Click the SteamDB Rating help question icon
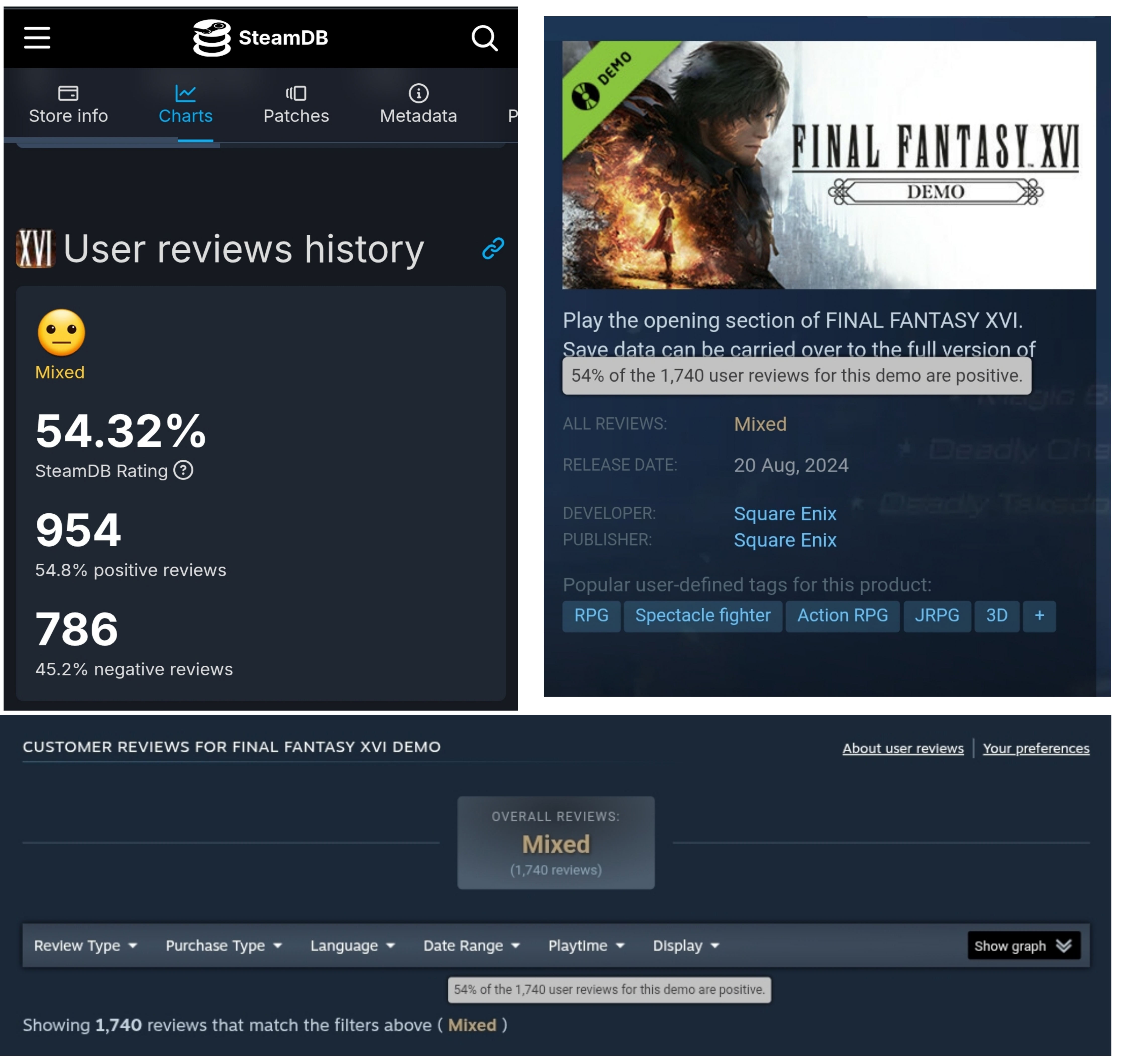The width and height of the screenshot is (1127, 1064). [183, 470]
